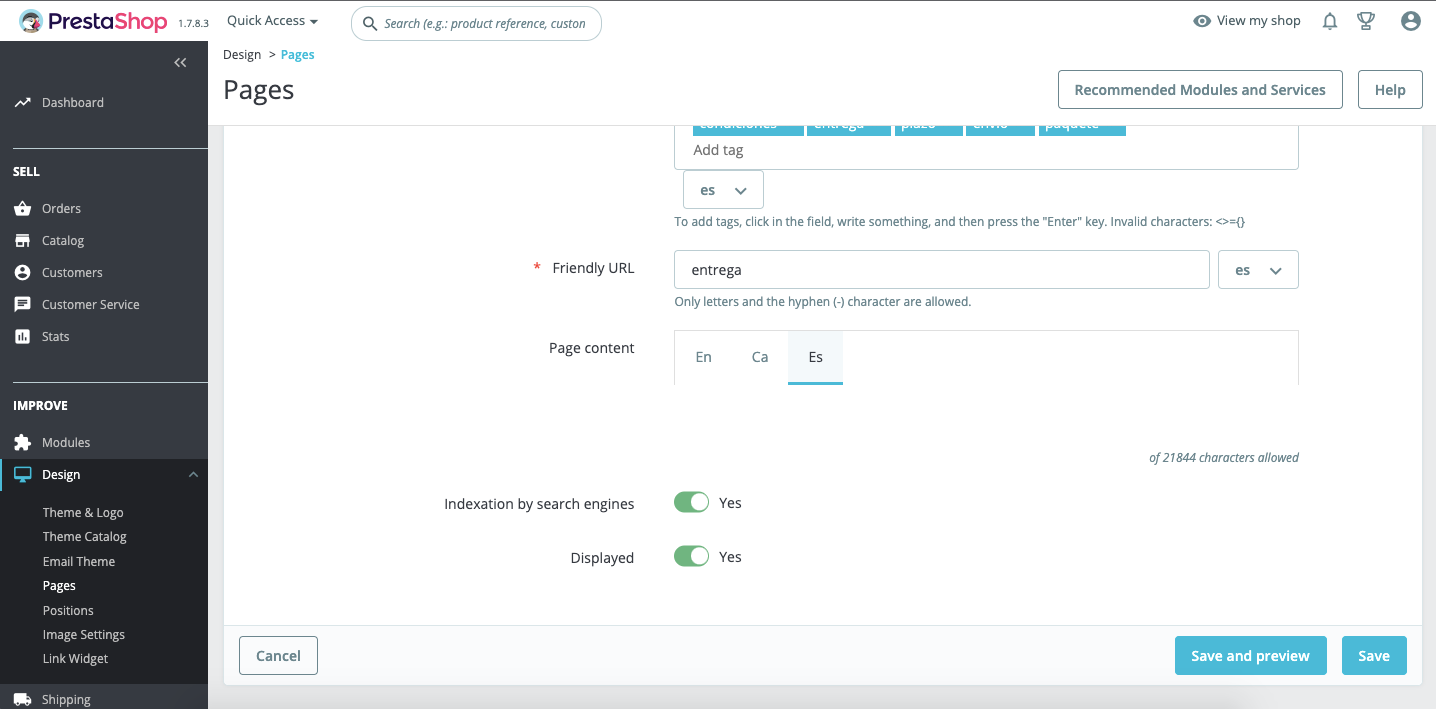Open Email Theme submenu item
Viewport: 1436px width, 709px height.
(x=79, y=561)
